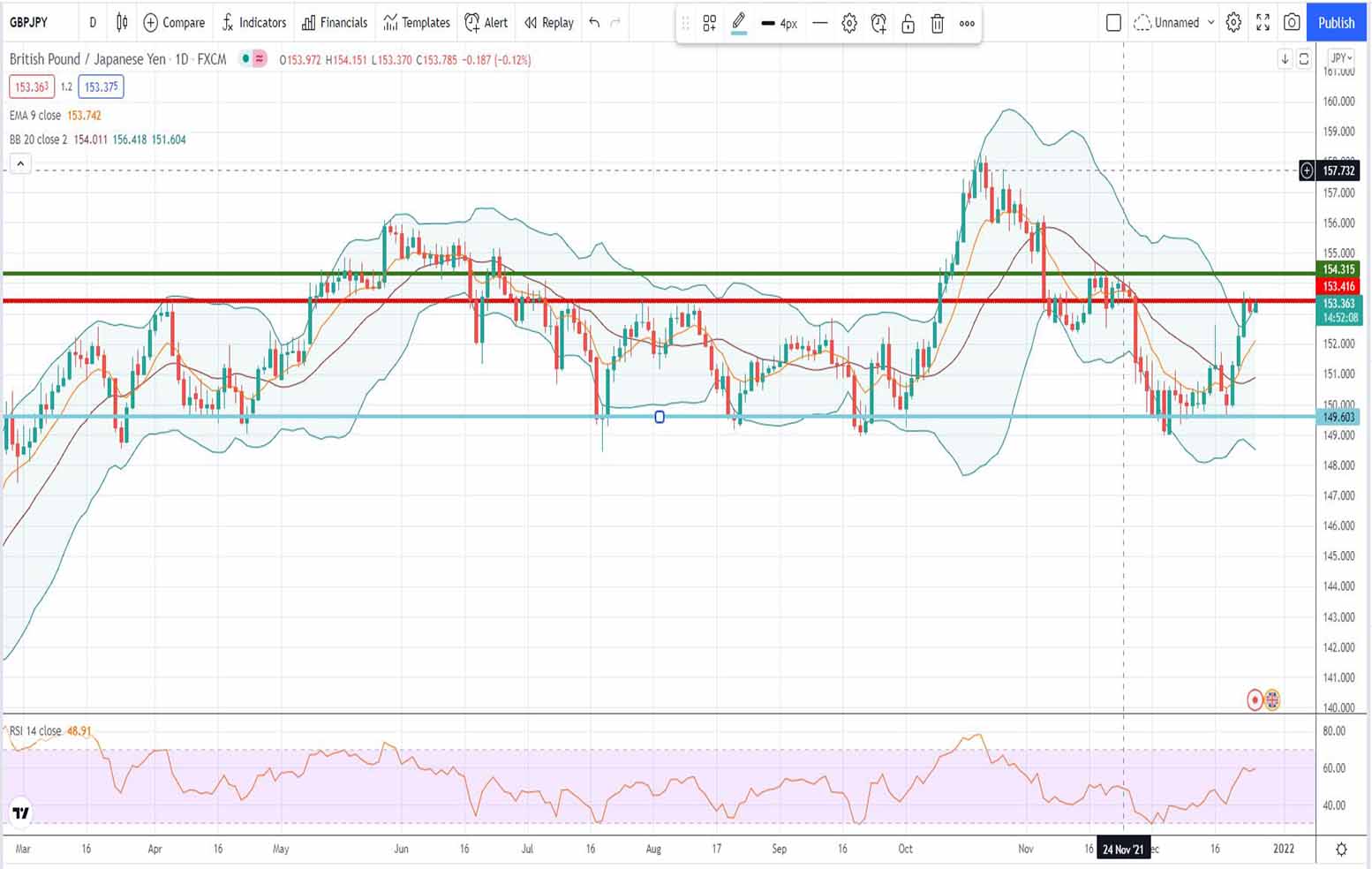Check the box beside the Unnamed layout
This screenshot has width=1372, height=869.
point(1113,23)
